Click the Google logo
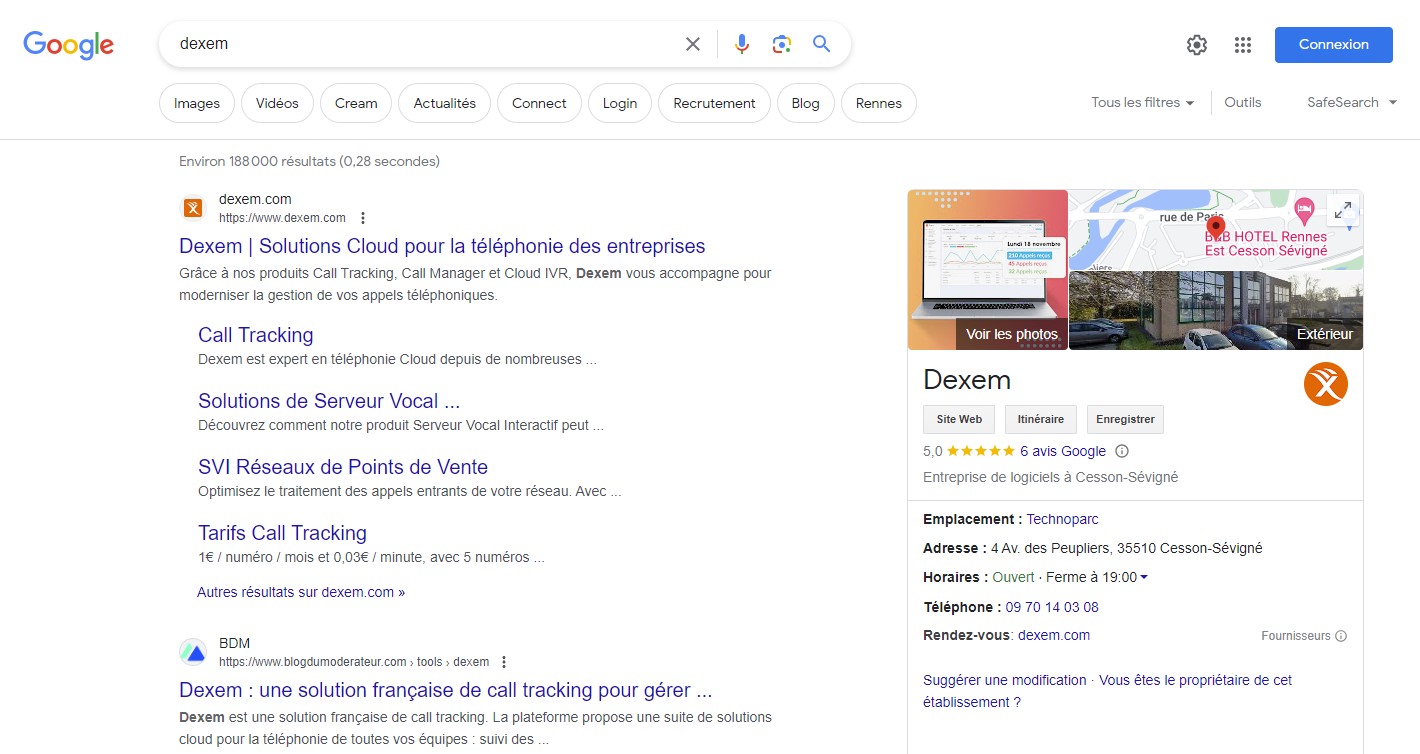Image resolution: width=1420 pixels, height=754 pixels. 69,44
